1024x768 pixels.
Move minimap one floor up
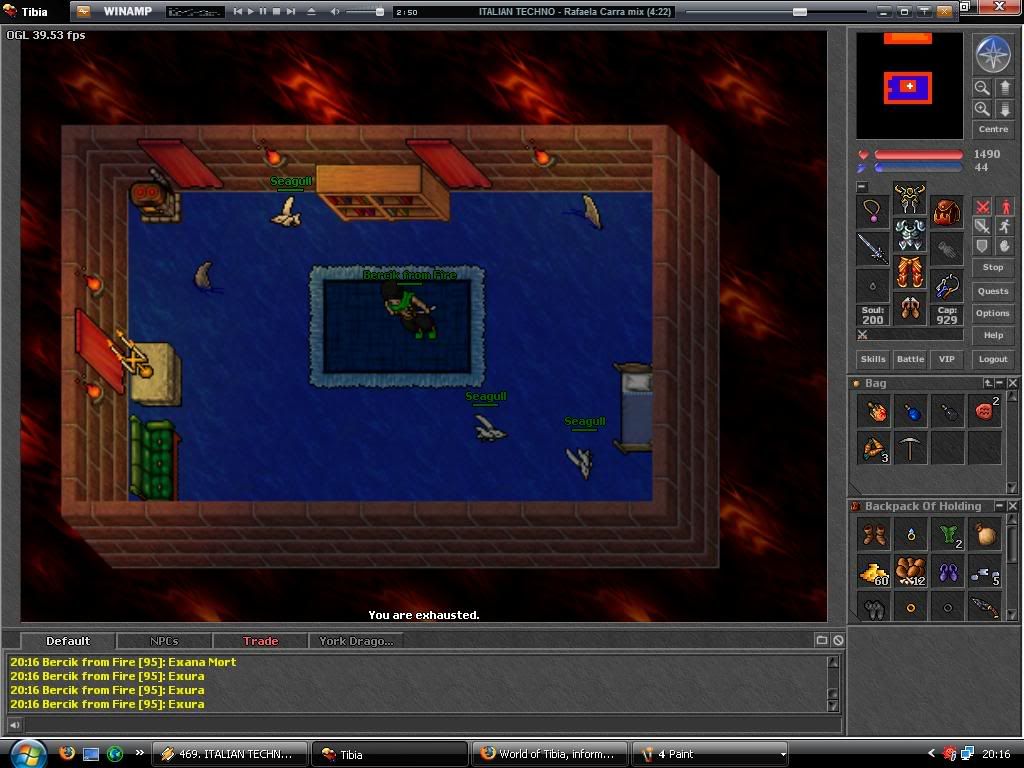pos(1004,88)
